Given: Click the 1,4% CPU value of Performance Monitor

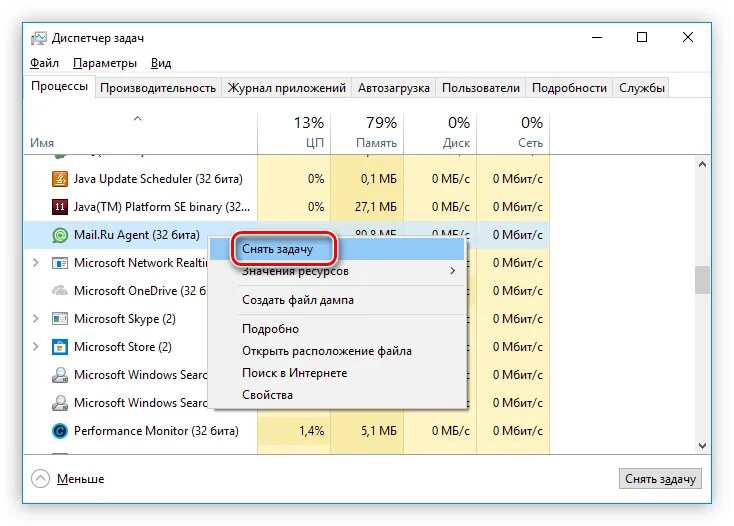Looking at the screenshot, I should (311, 431).
